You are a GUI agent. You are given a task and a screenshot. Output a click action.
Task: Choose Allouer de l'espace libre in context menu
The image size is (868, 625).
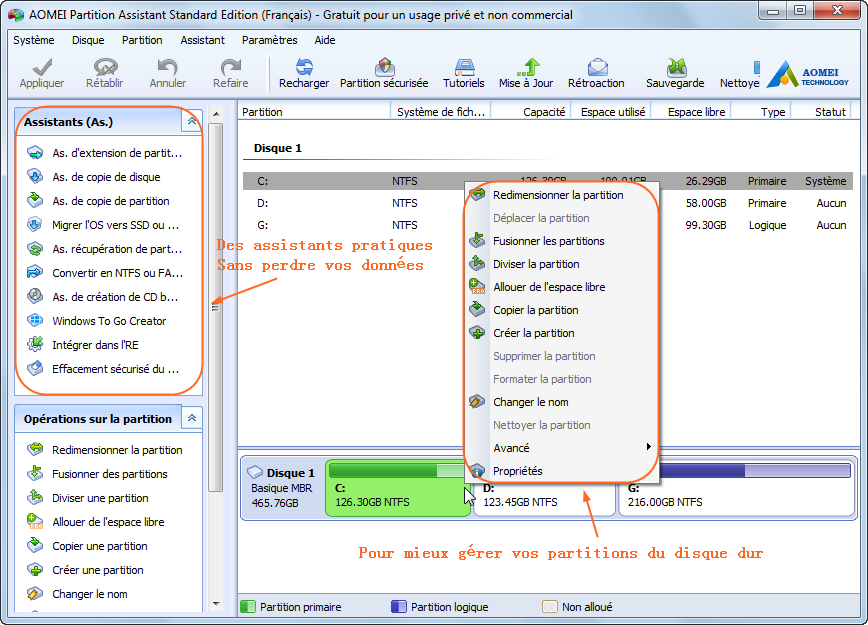[561, 287]
